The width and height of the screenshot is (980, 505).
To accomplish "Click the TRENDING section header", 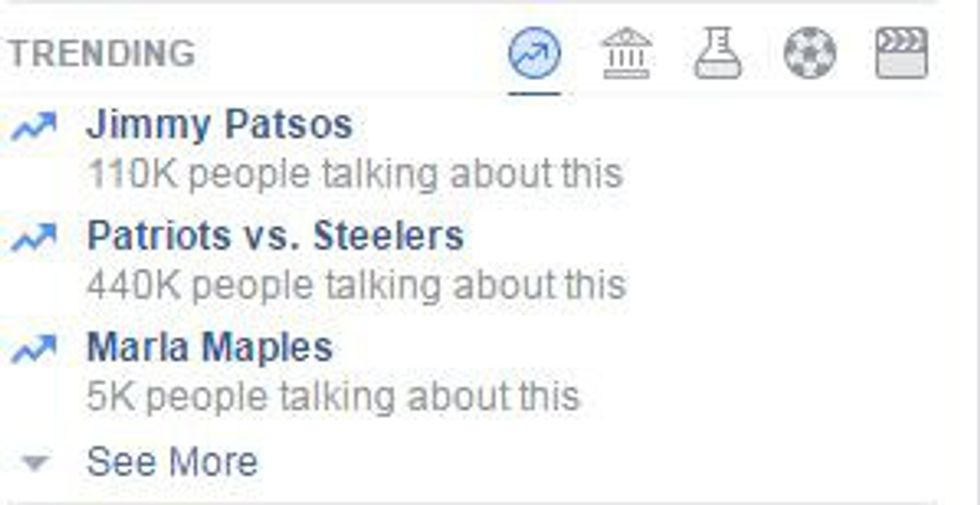I will tap(101, 54).
